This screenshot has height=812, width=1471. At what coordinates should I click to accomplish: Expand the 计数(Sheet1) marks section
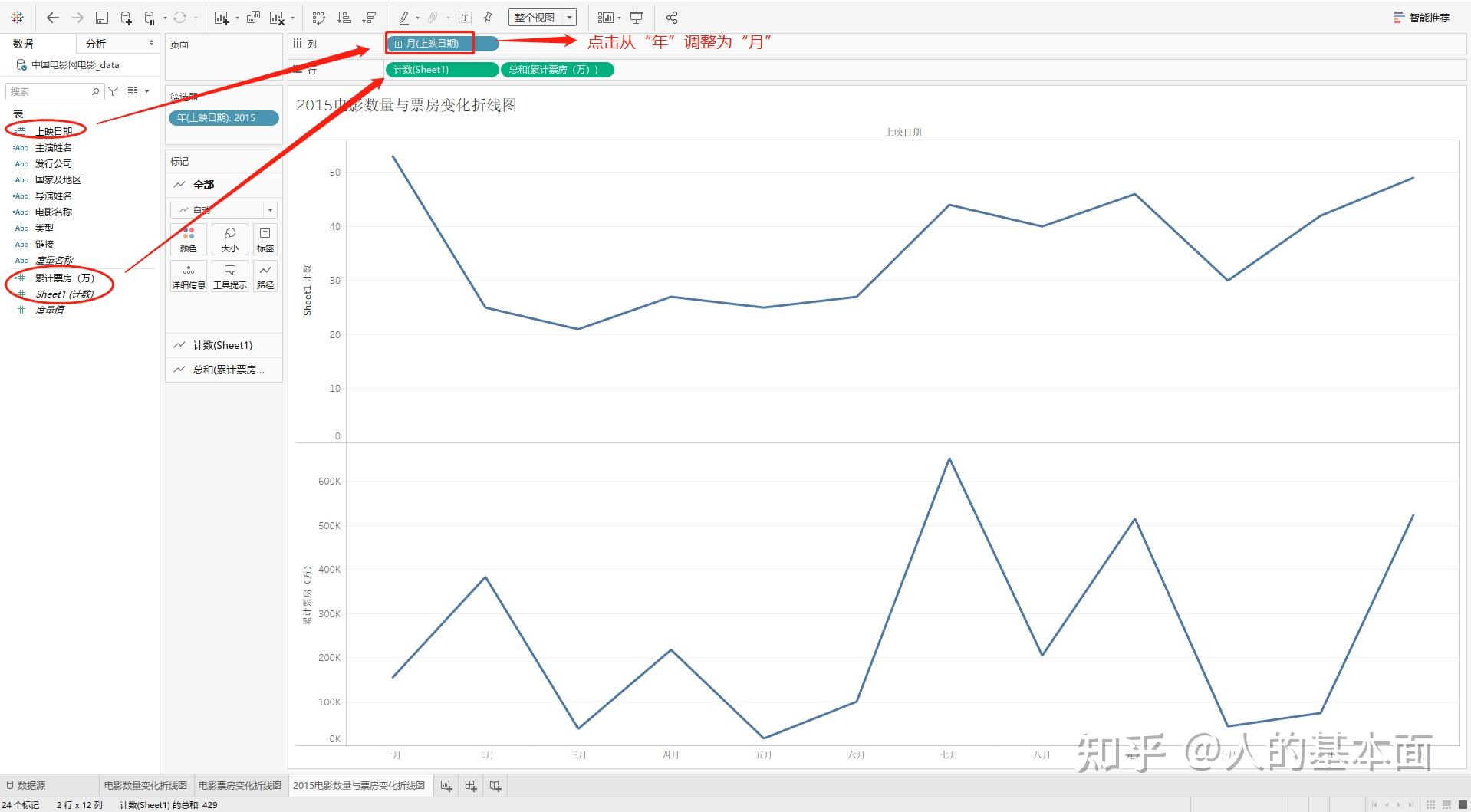click(224, 345)
